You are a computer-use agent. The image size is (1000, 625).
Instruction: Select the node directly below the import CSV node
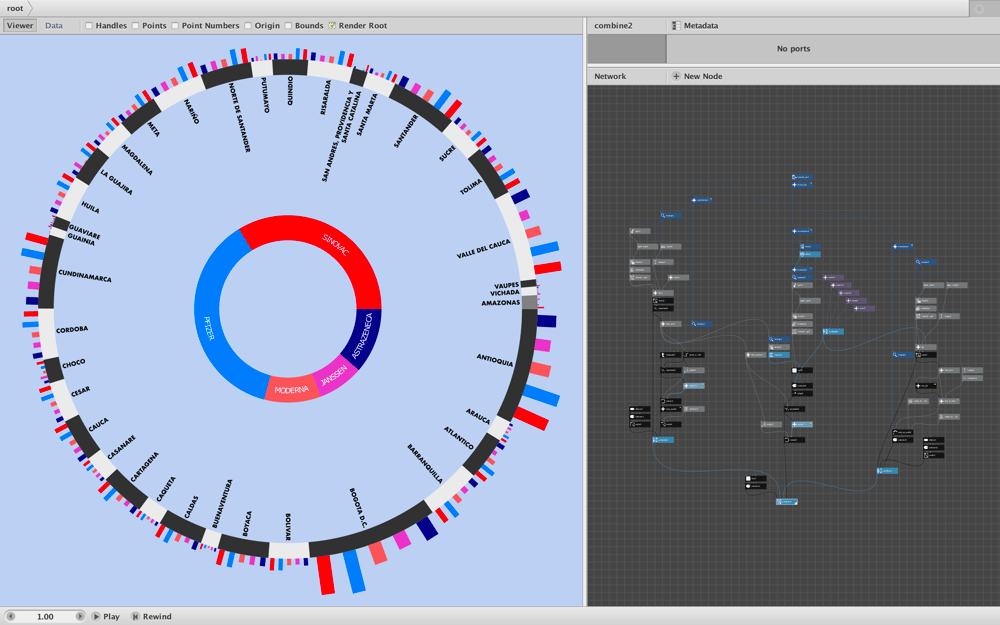[802, 184]
